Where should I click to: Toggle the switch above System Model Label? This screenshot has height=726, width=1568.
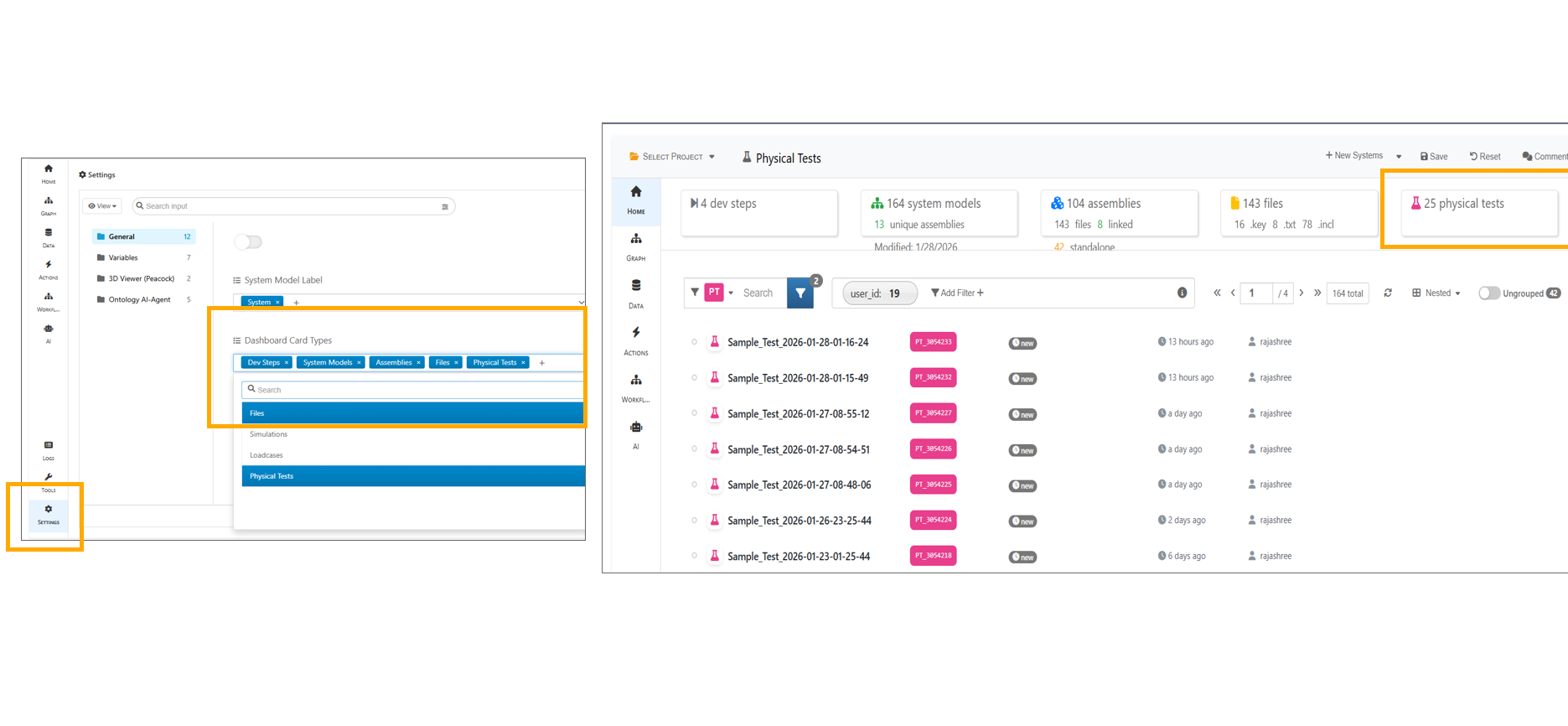coord(248,242)
